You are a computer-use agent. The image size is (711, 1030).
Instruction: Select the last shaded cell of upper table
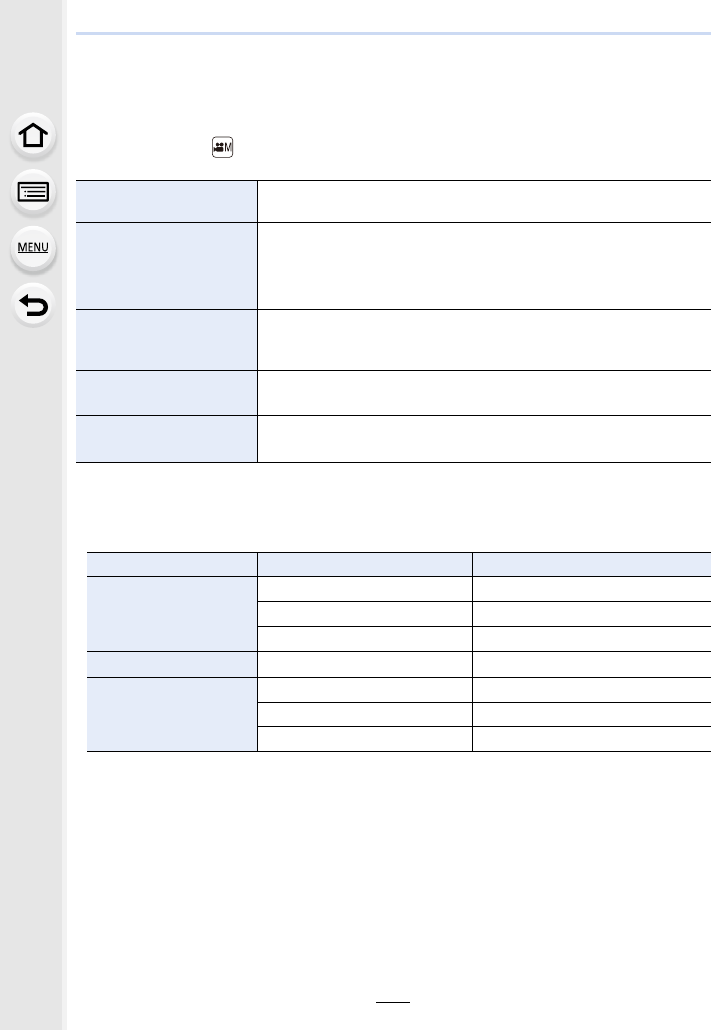[x=166, y=439]
